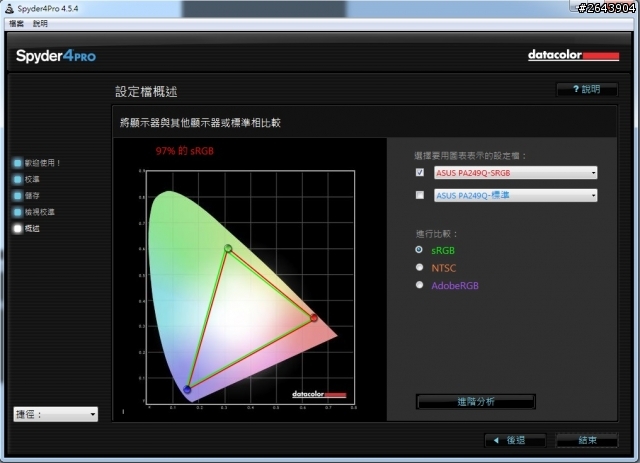Screen dimensions: 640x463
Task: Click the 檢視校準 step label in sidebar
Action: coord(40,212)
